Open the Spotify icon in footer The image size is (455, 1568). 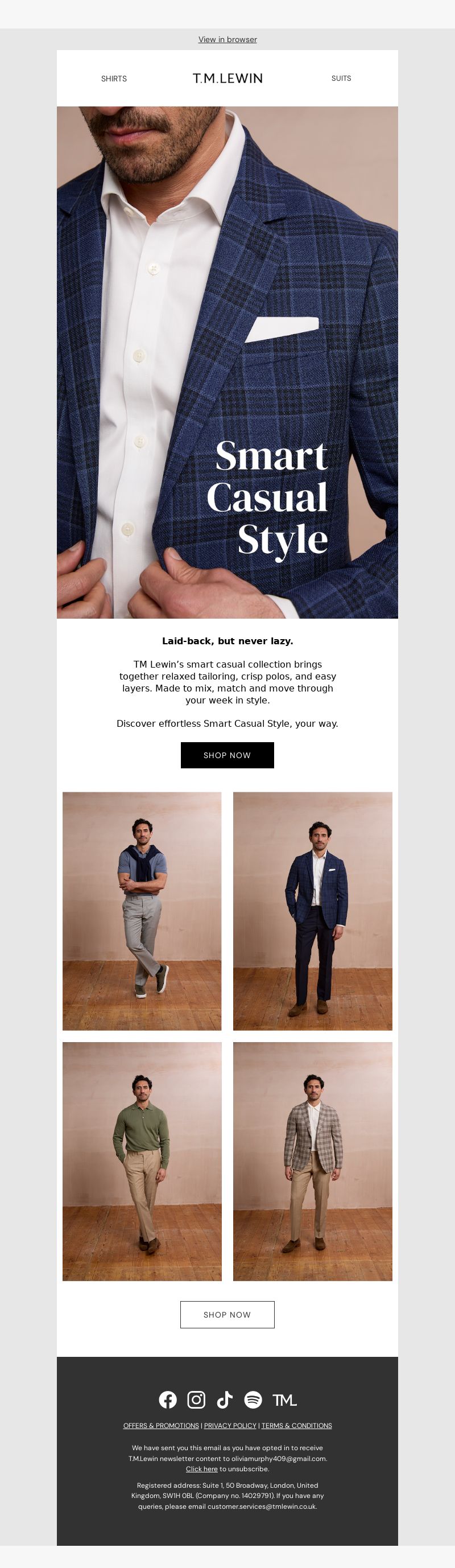coord(253,1400)
